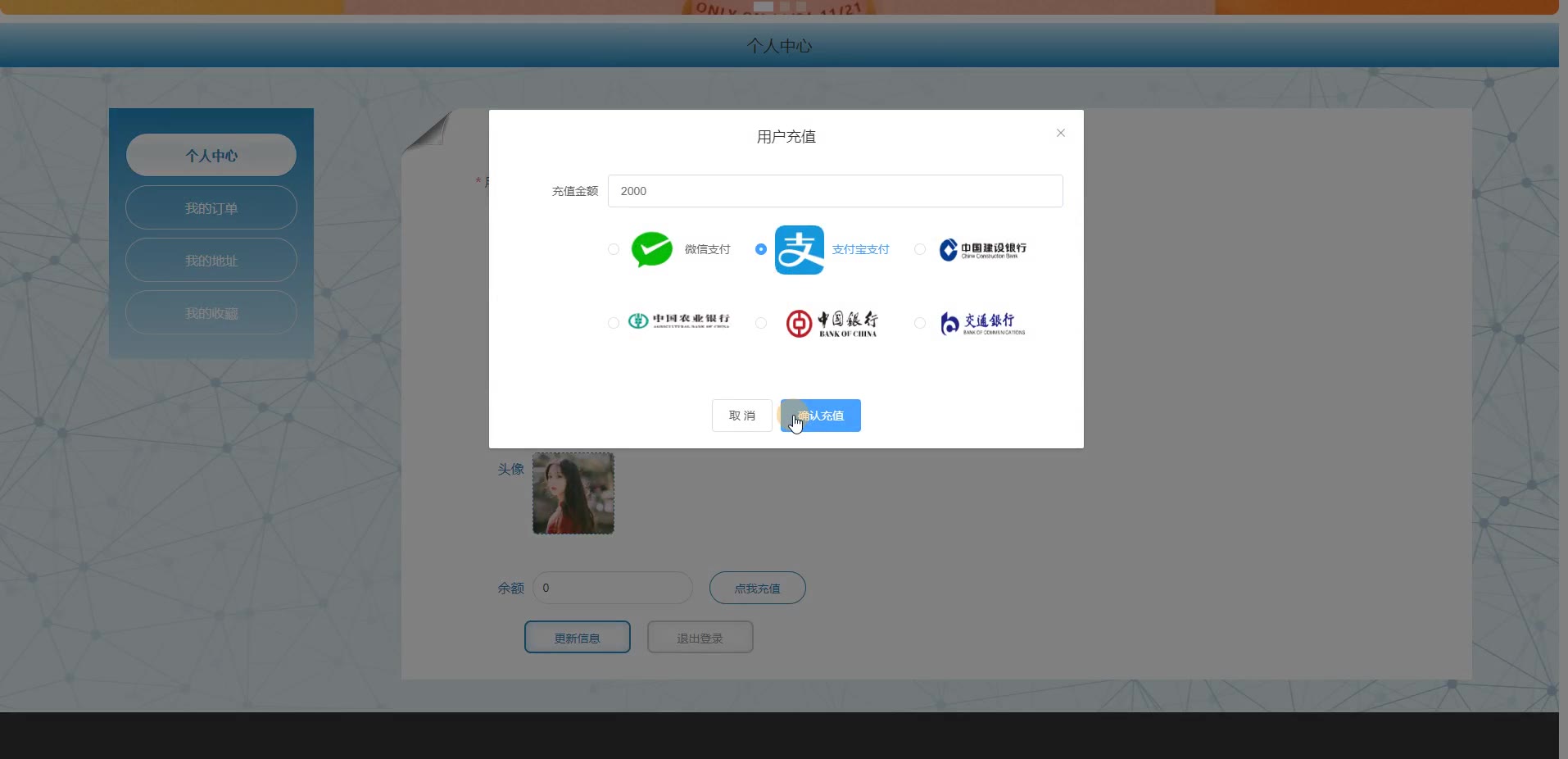Select the WeChat Pay green logo
1568x759 pixels.
click(652, 249)
